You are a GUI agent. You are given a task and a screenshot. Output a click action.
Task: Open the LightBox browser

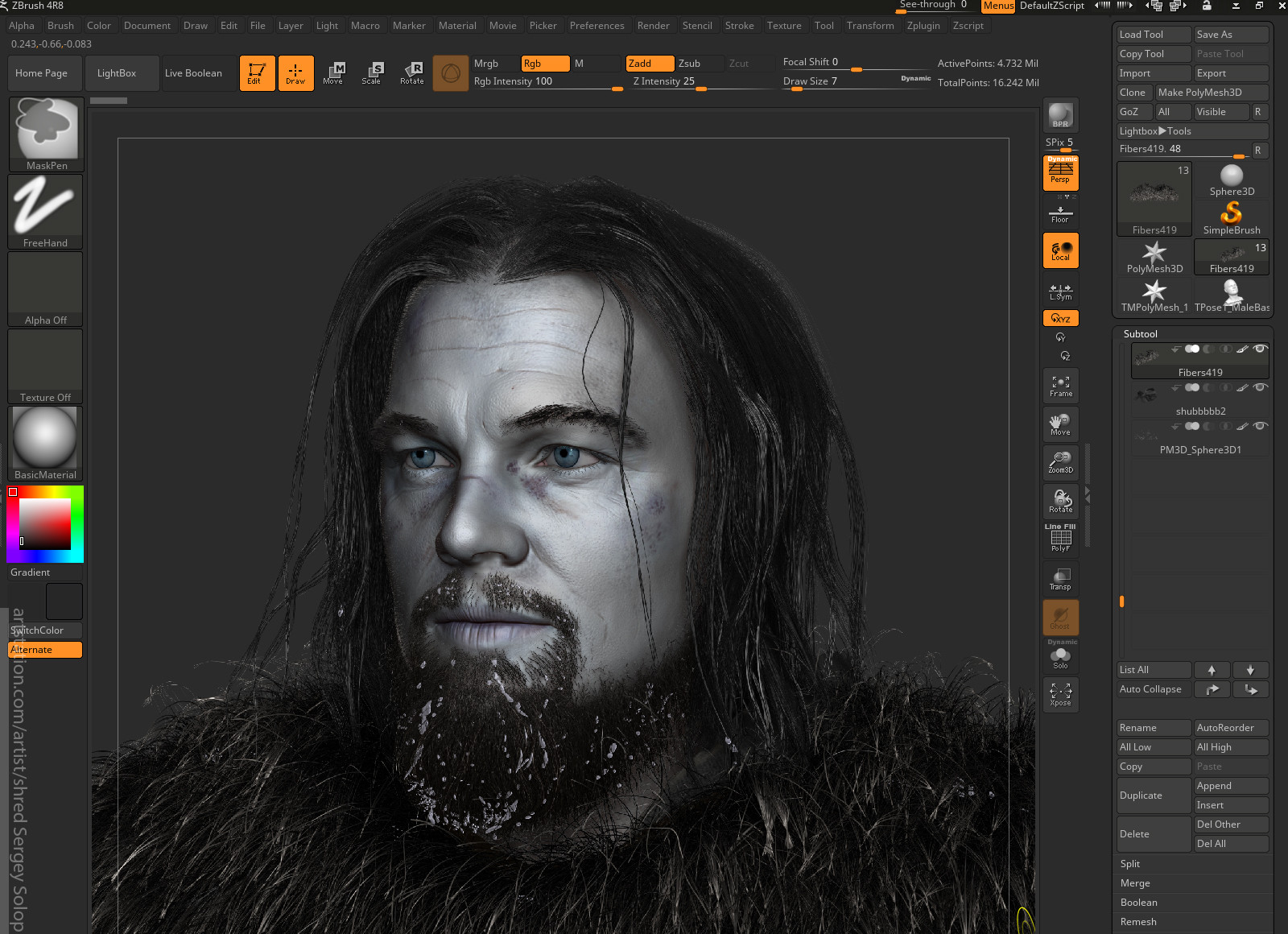(121, 73)
